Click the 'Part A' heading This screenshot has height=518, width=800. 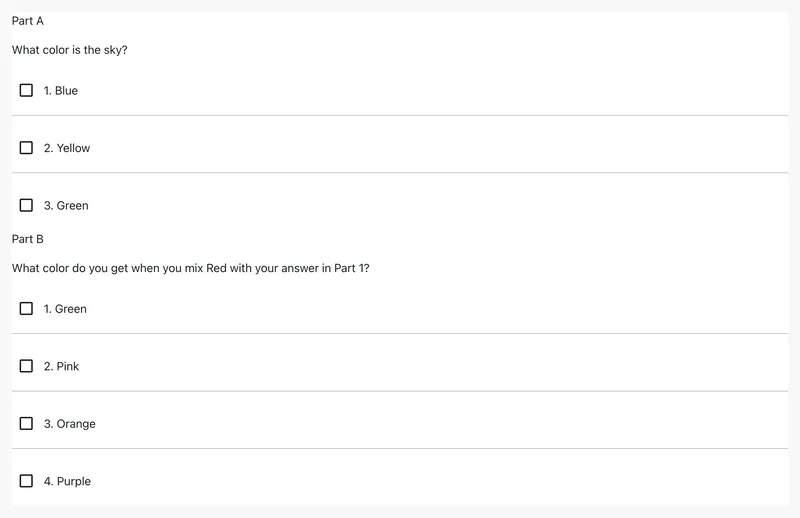click(28, 21)
